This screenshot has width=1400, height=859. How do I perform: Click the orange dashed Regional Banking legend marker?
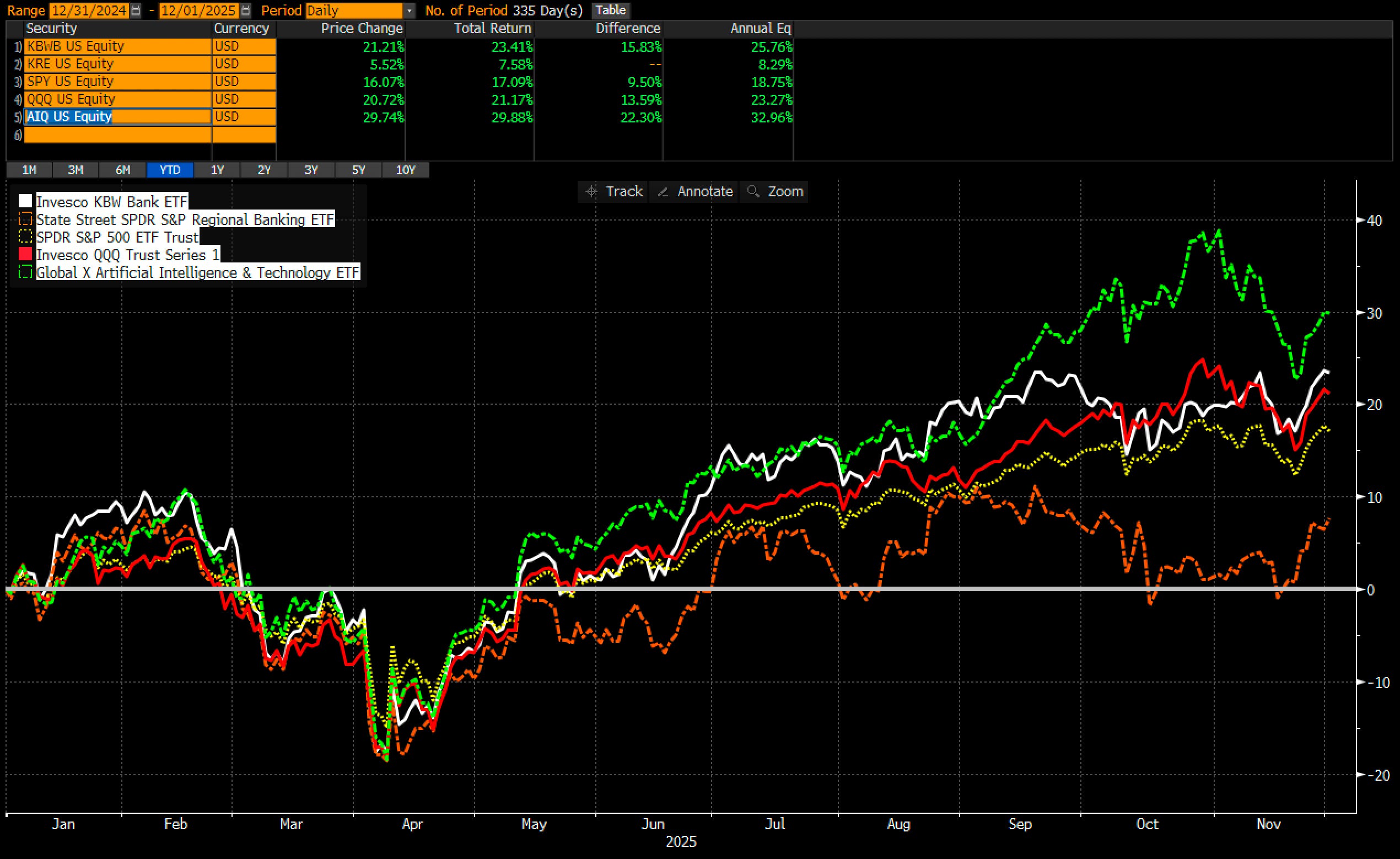point(25,219)
